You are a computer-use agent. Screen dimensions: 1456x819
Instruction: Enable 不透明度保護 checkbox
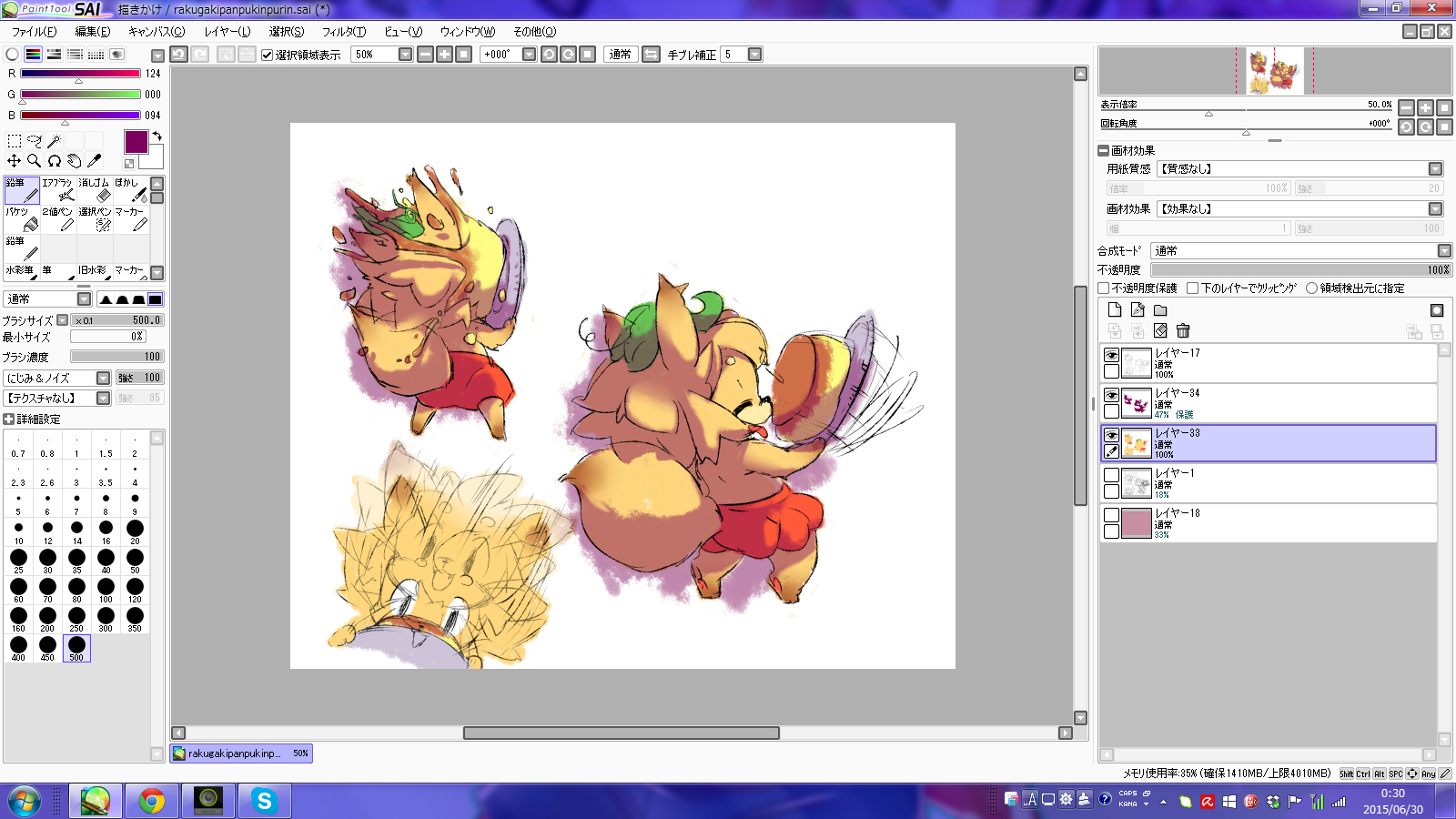pyautogui.click(x=1104, y=288)
